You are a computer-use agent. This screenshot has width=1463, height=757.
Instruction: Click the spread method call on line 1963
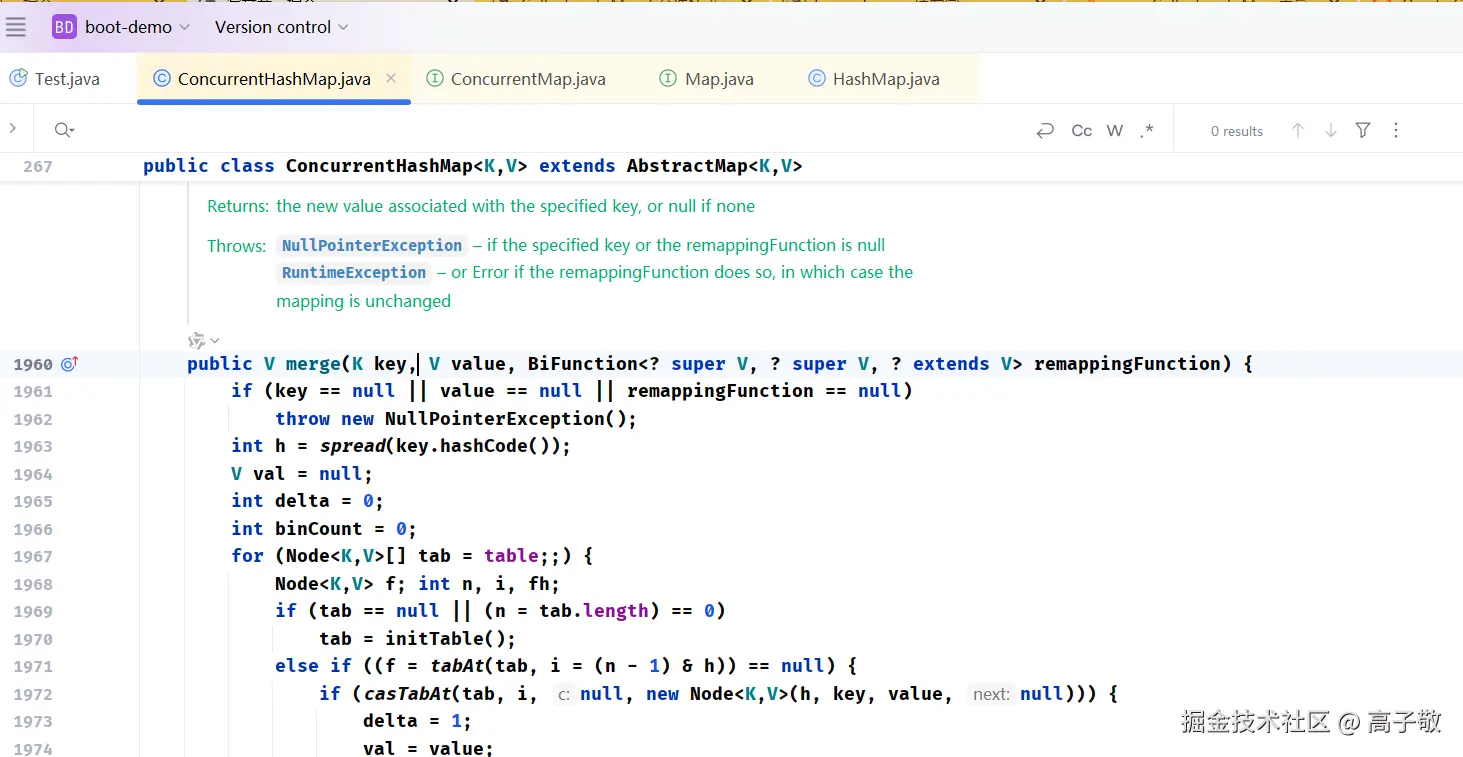[x=352, y=446]
